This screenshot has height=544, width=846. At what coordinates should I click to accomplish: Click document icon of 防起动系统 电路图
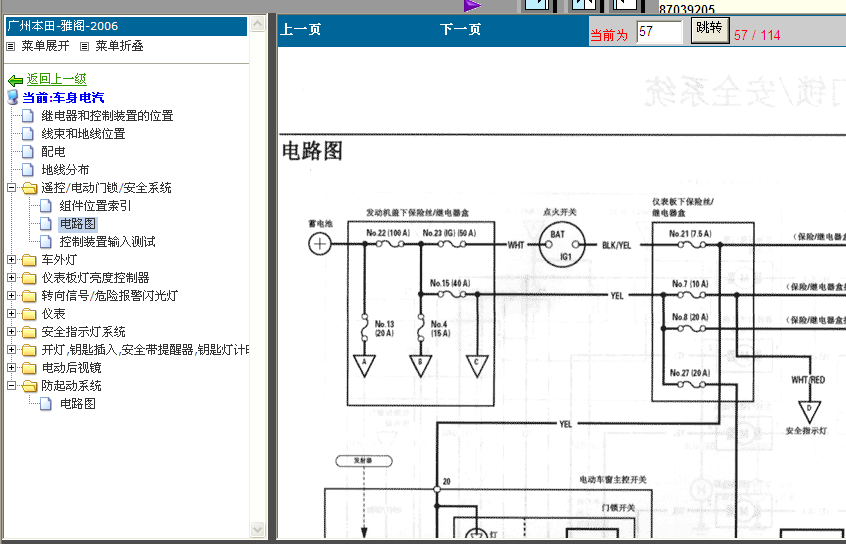tap(46, 404)
